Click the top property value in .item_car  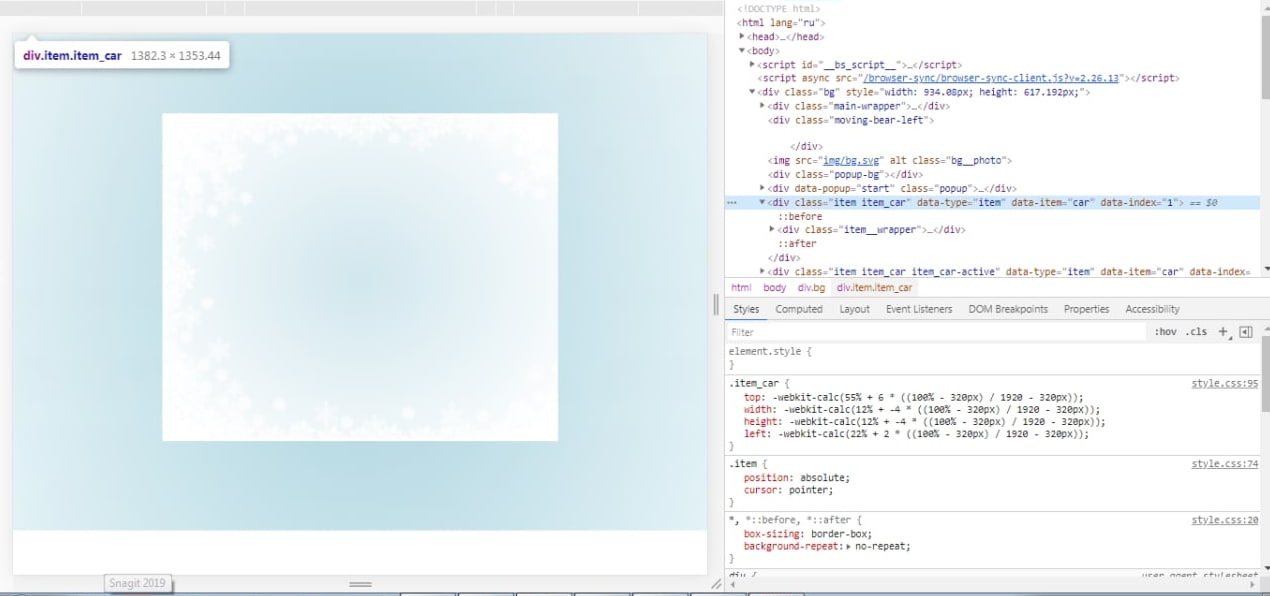pos(927,397)
